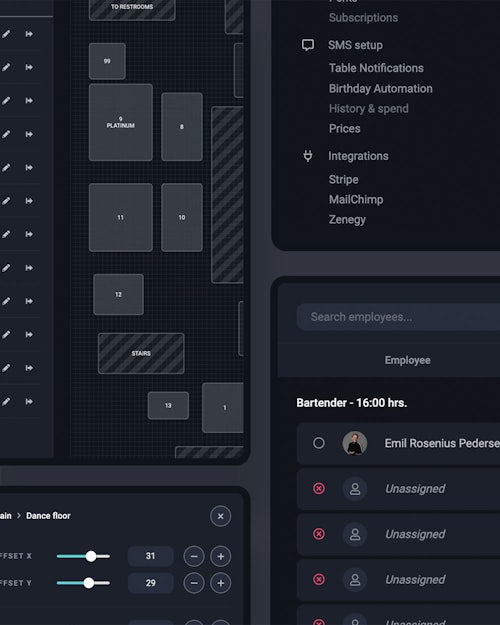Select the radio circle beside Emil Rosenius Pedersen

click(x=319, y=443)
